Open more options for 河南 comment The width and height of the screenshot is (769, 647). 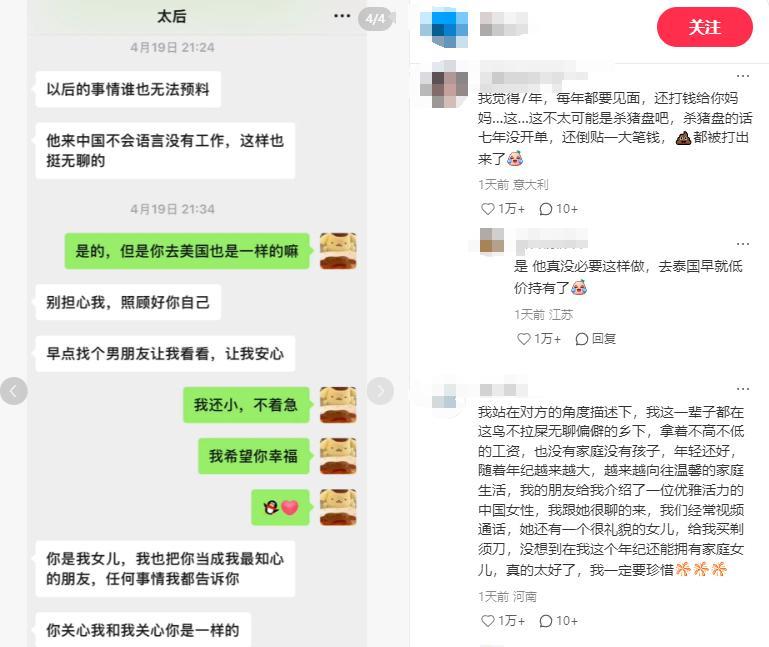(743, 388)
